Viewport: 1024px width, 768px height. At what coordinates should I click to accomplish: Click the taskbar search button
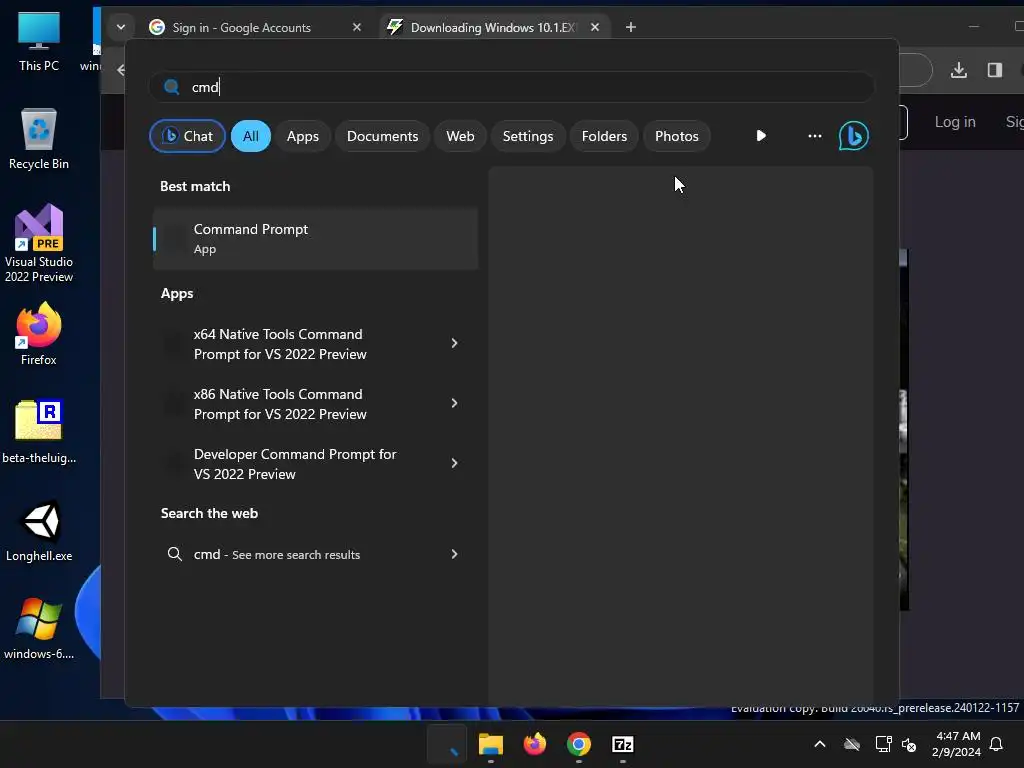pyautogui.click(x=447, y=744)
